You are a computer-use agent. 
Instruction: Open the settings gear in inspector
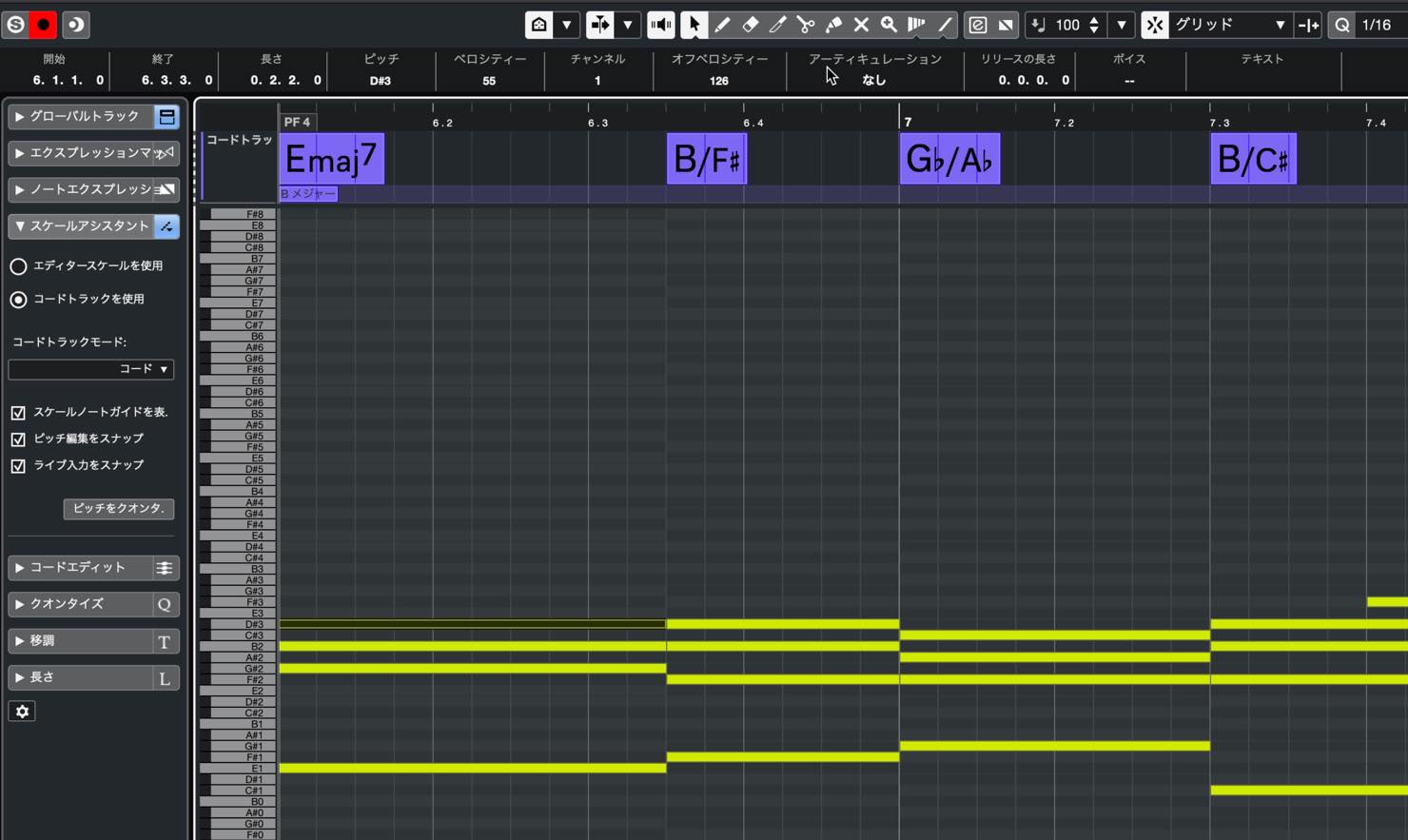22,712
